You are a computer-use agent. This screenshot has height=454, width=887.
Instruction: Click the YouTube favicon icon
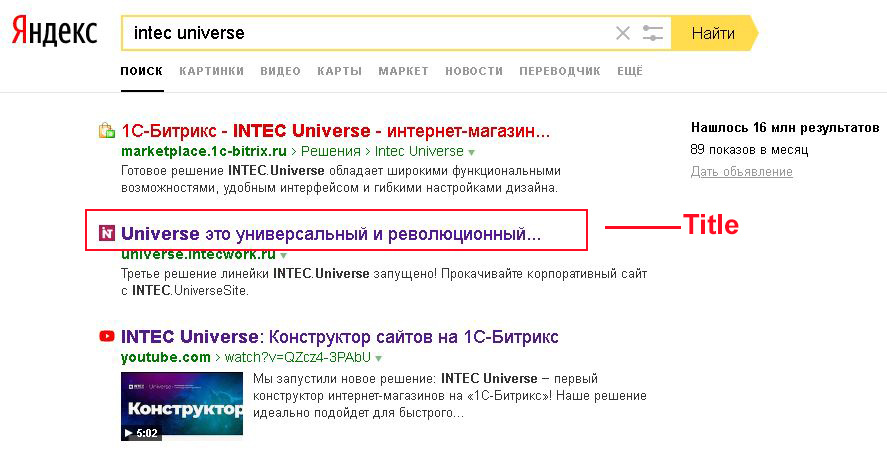tap(106, 336)
